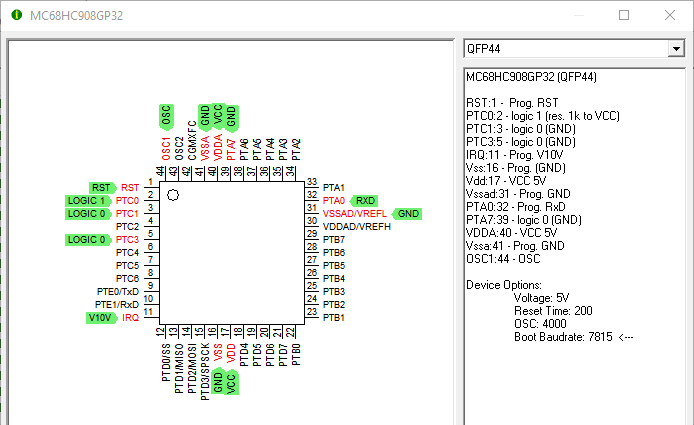Click the PTC2 pin label
Image resolution: width=694 pixels, height=425 pixels.
[x=127, y=227]
